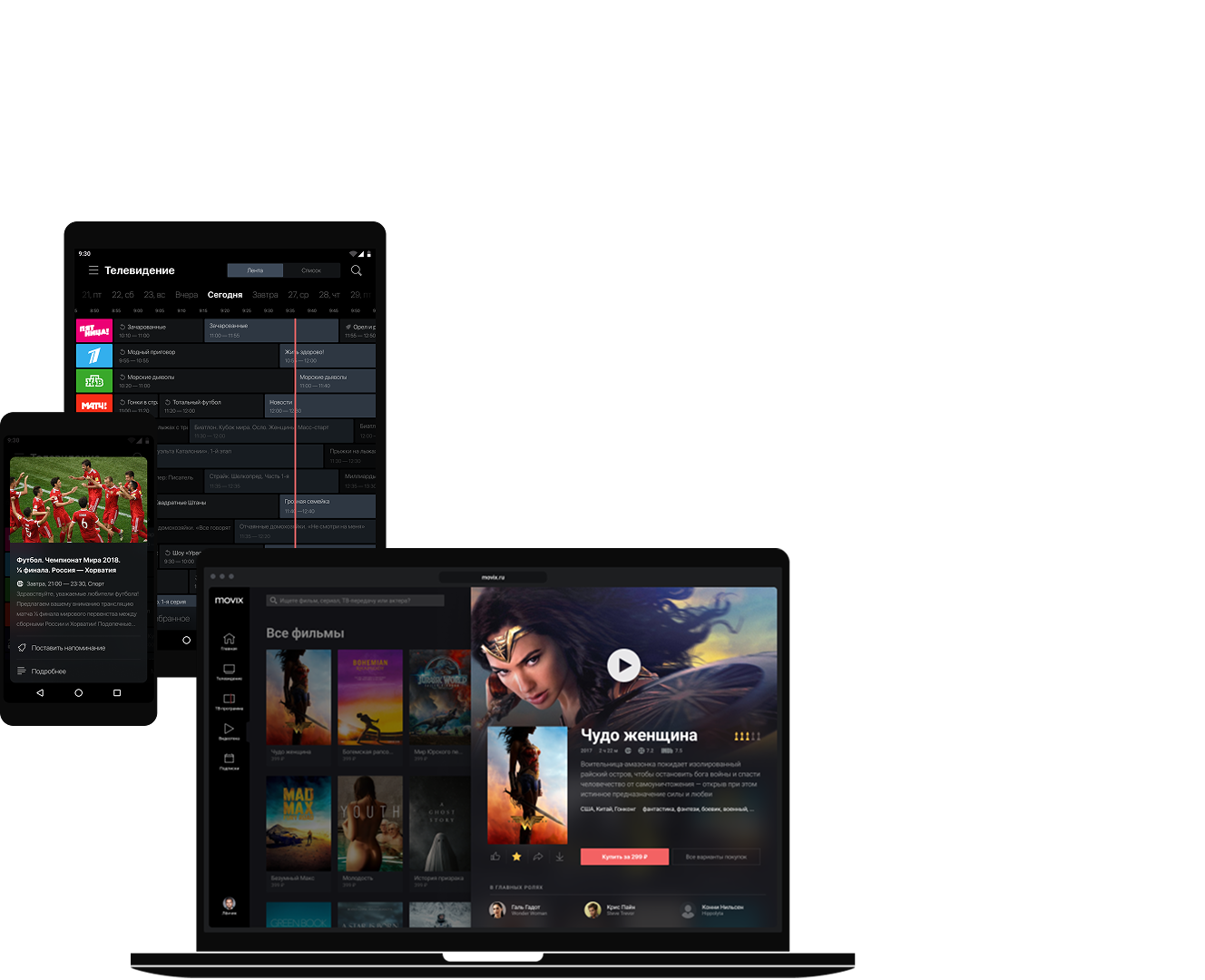Expand Подробнее on the phone card
The width and height of the screenshot is (1205, 980).
[78, 671]
